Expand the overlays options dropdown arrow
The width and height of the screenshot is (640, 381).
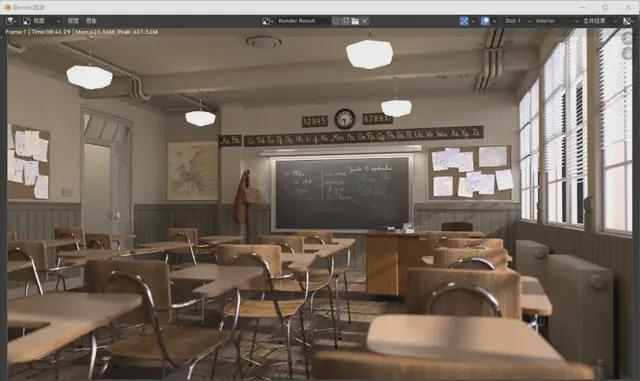[x=494, y=21]
